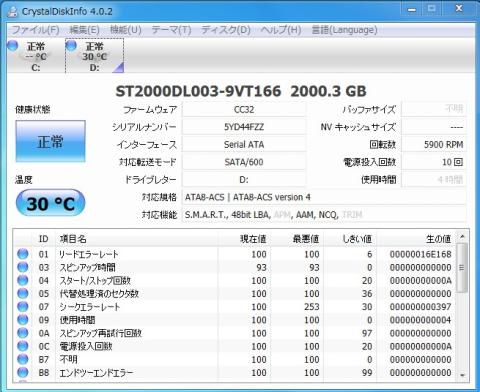Click the raw value 00000016E168
480x392 pixels.
(x=420, y=254)
